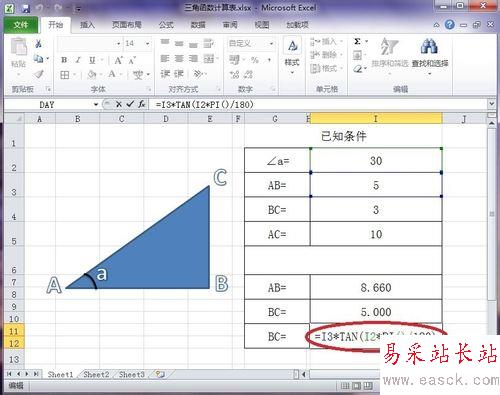This screenshot has width=500, height=395.
Task: Click the Decrease Indent icon
Action: pos(165,74)
